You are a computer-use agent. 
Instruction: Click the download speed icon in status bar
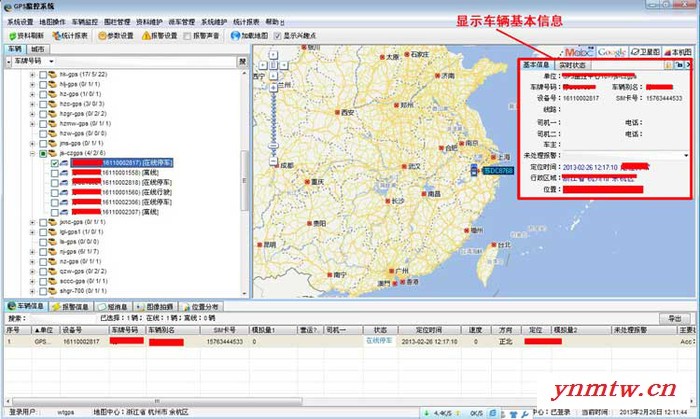[426, 413]
